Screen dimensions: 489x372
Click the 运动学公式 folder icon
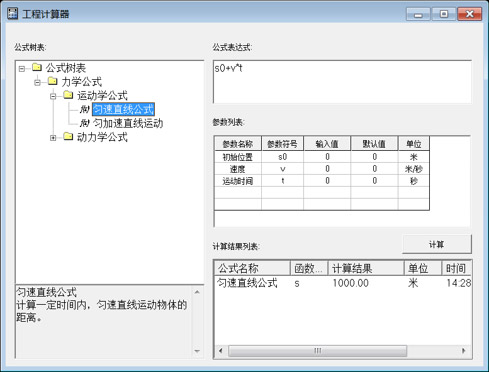(x=68, y=95)
